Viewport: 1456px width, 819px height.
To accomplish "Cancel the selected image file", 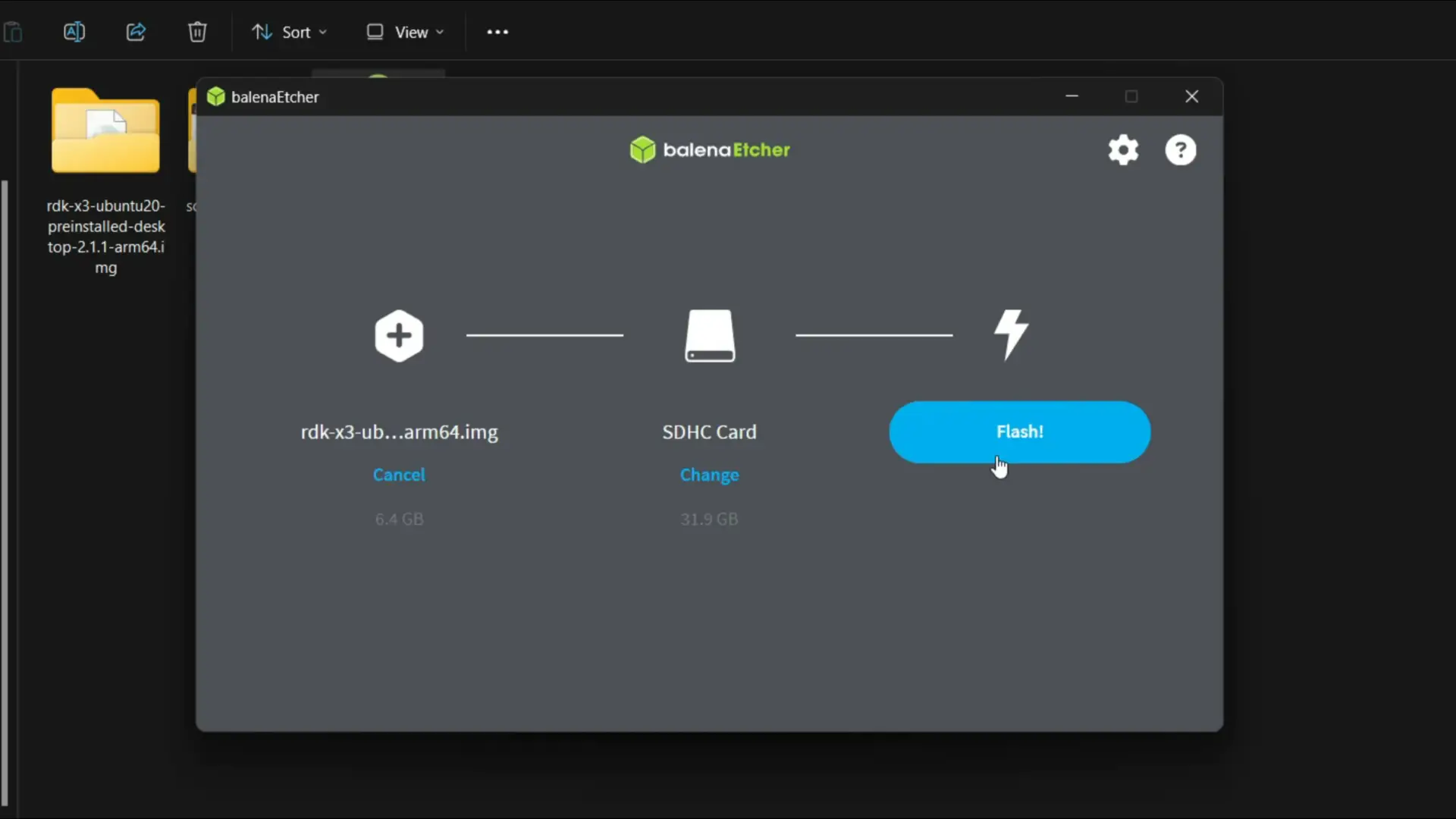I will point(399,475).
